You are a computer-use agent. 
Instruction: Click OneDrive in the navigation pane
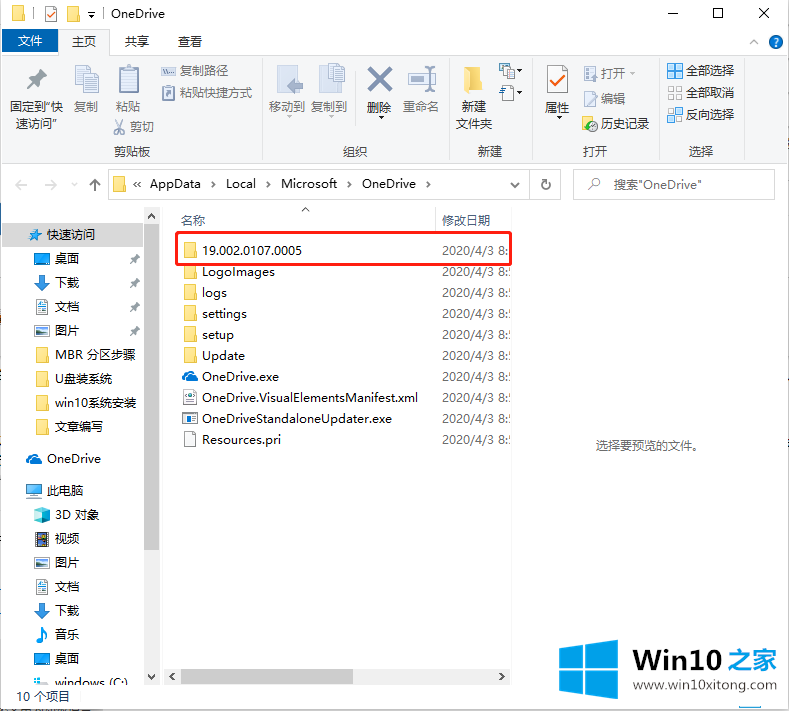[x=64, y=459]
